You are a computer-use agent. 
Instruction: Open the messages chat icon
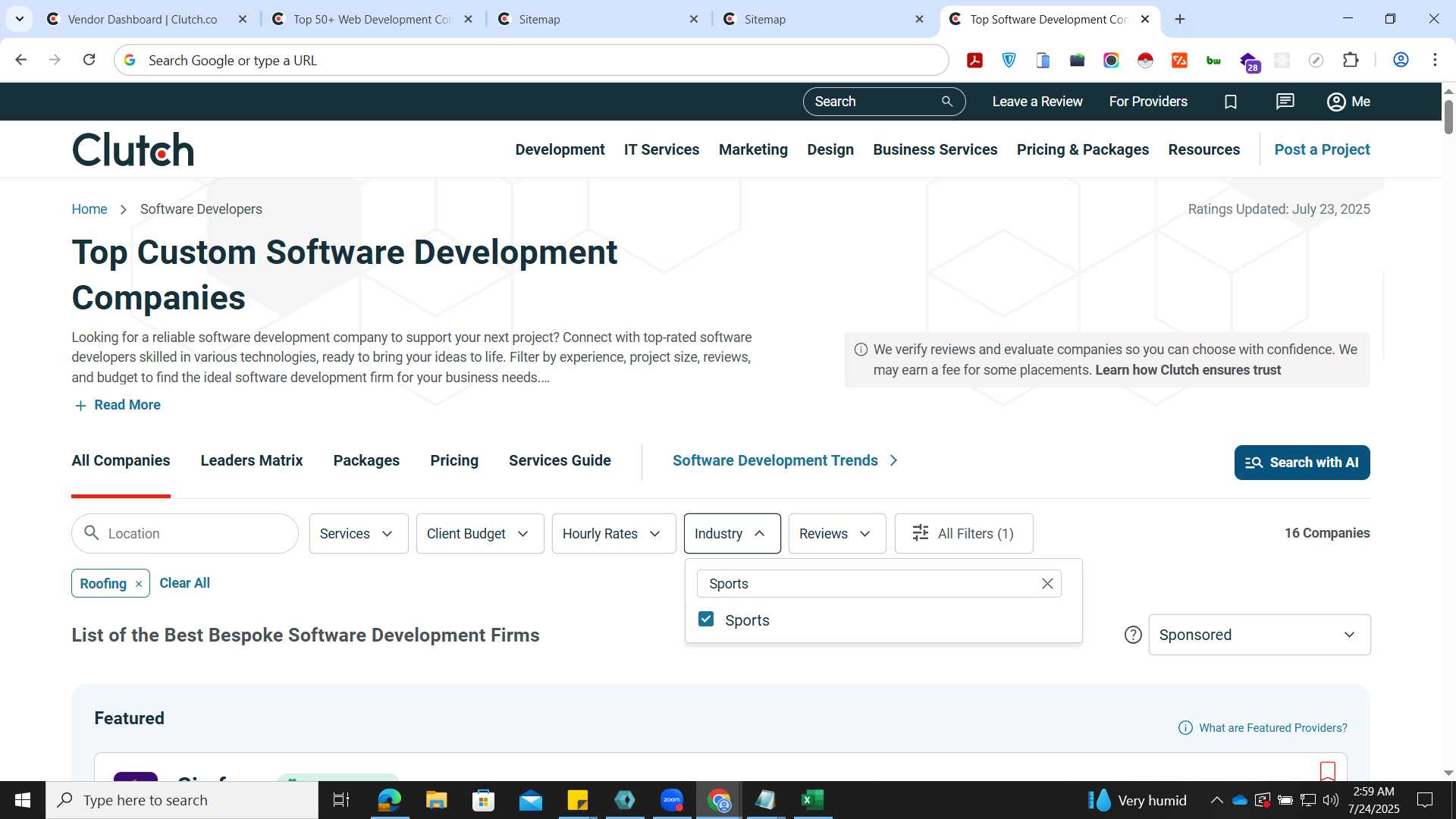click(x=1285, y=102)
